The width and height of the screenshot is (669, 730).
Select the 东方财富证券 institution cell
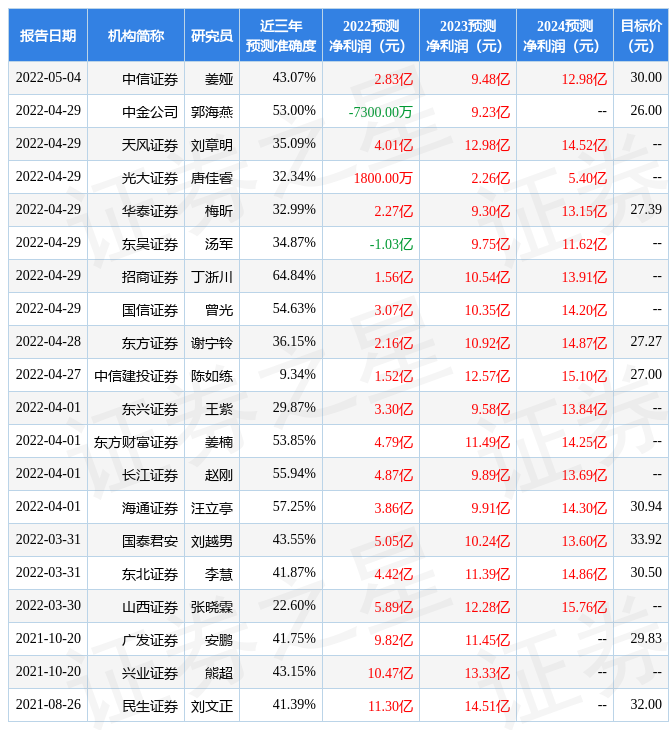(136, 442)
